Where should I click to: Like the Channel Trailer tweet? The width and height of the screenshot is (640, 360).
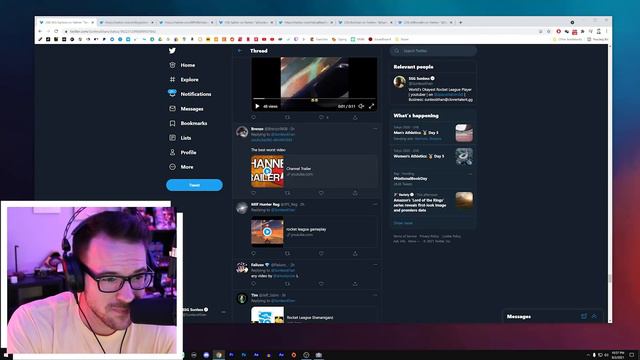pyautogui.click(x=321, y=193)
